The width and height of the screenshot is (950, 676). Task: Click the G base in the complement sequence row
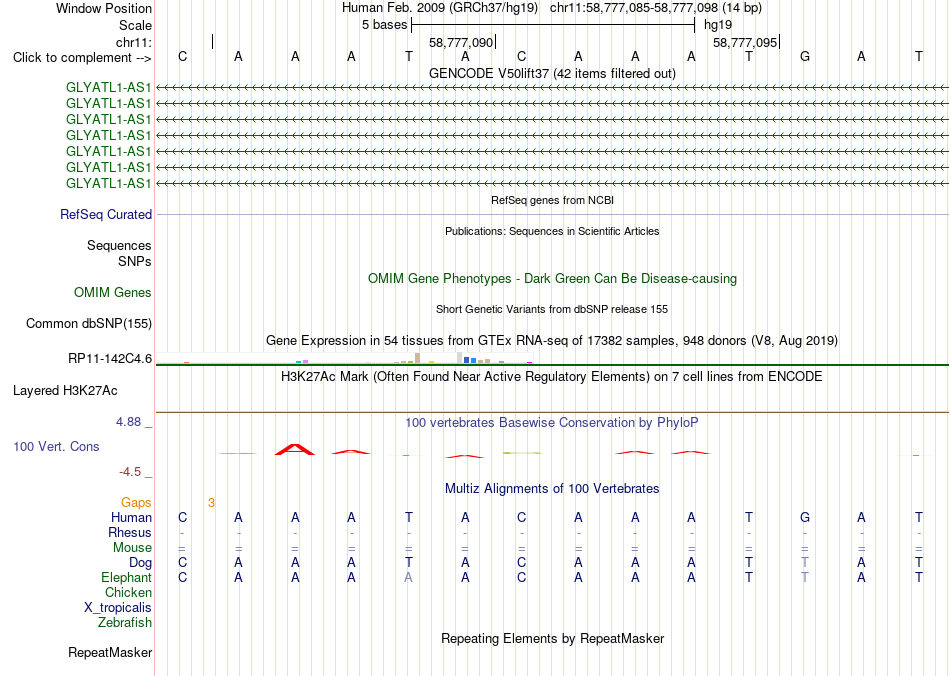[805, 56]
